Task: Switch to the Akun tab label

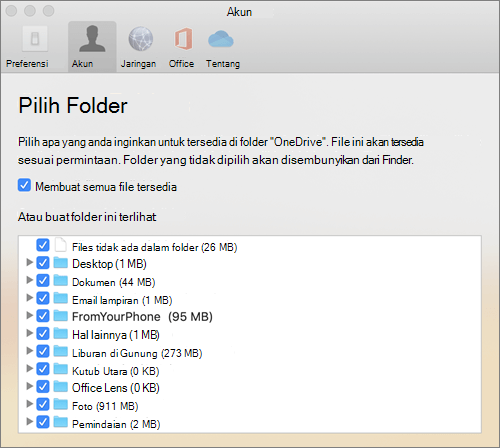Action: pos(82,63)
